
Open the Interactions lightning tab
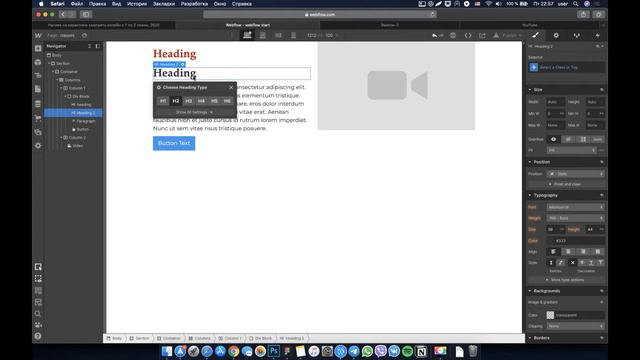(x=597, y=36)
